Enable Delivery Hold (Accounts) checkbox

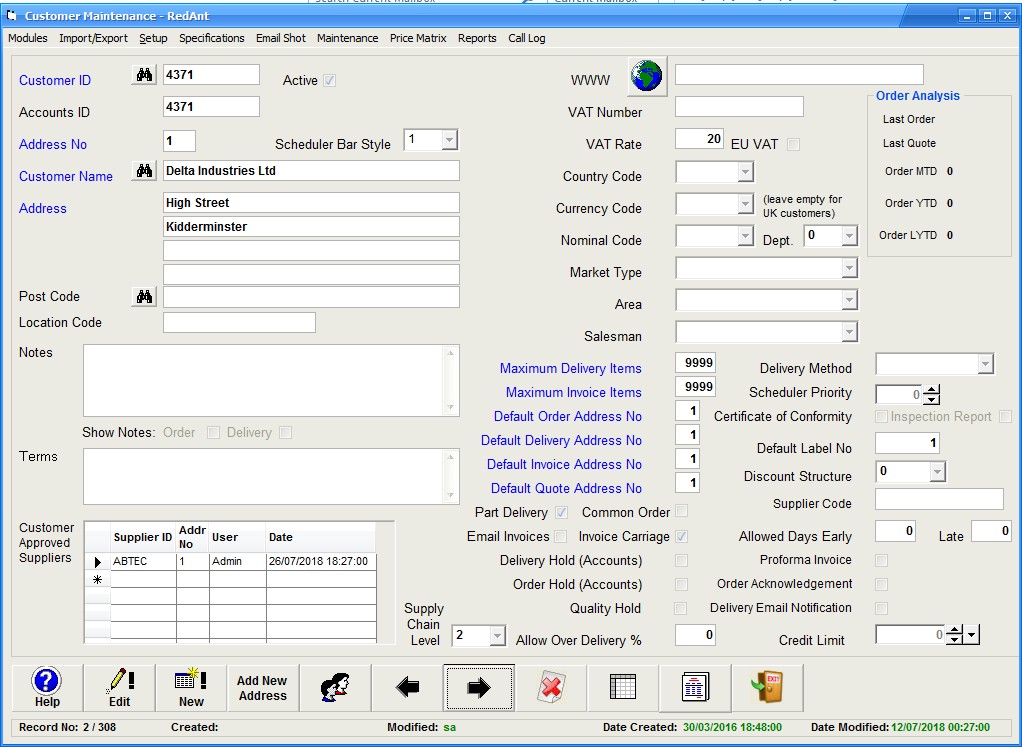(x=681, y=561)
